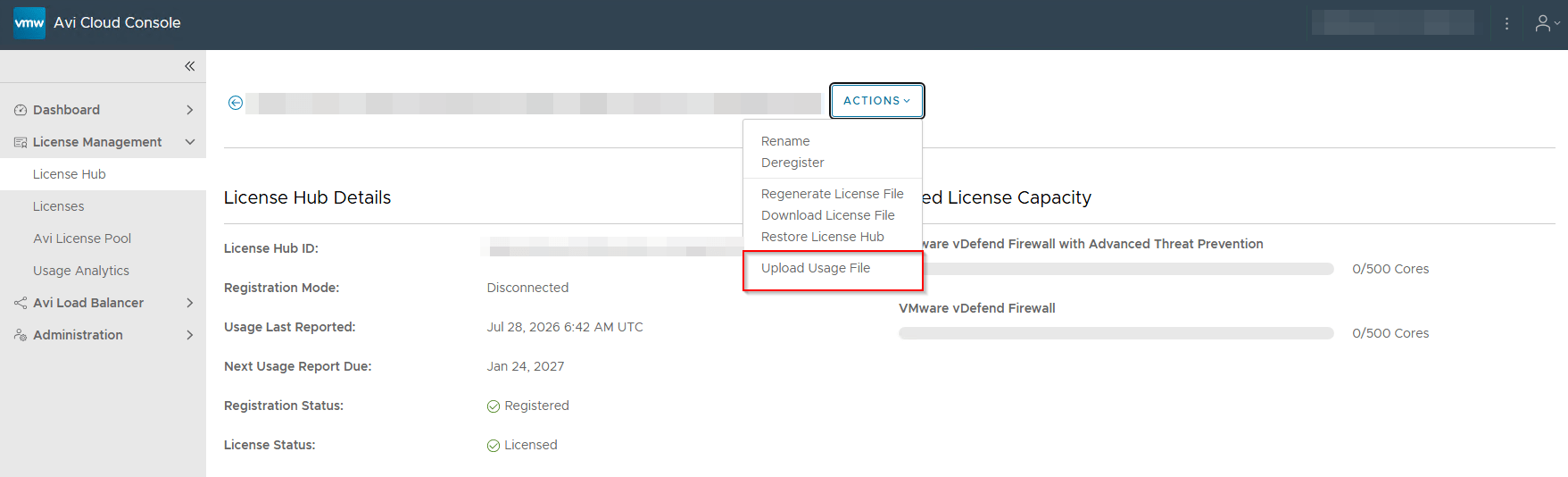Open Avi License Pool page
Screen dimensions: 1568x477
82,238
